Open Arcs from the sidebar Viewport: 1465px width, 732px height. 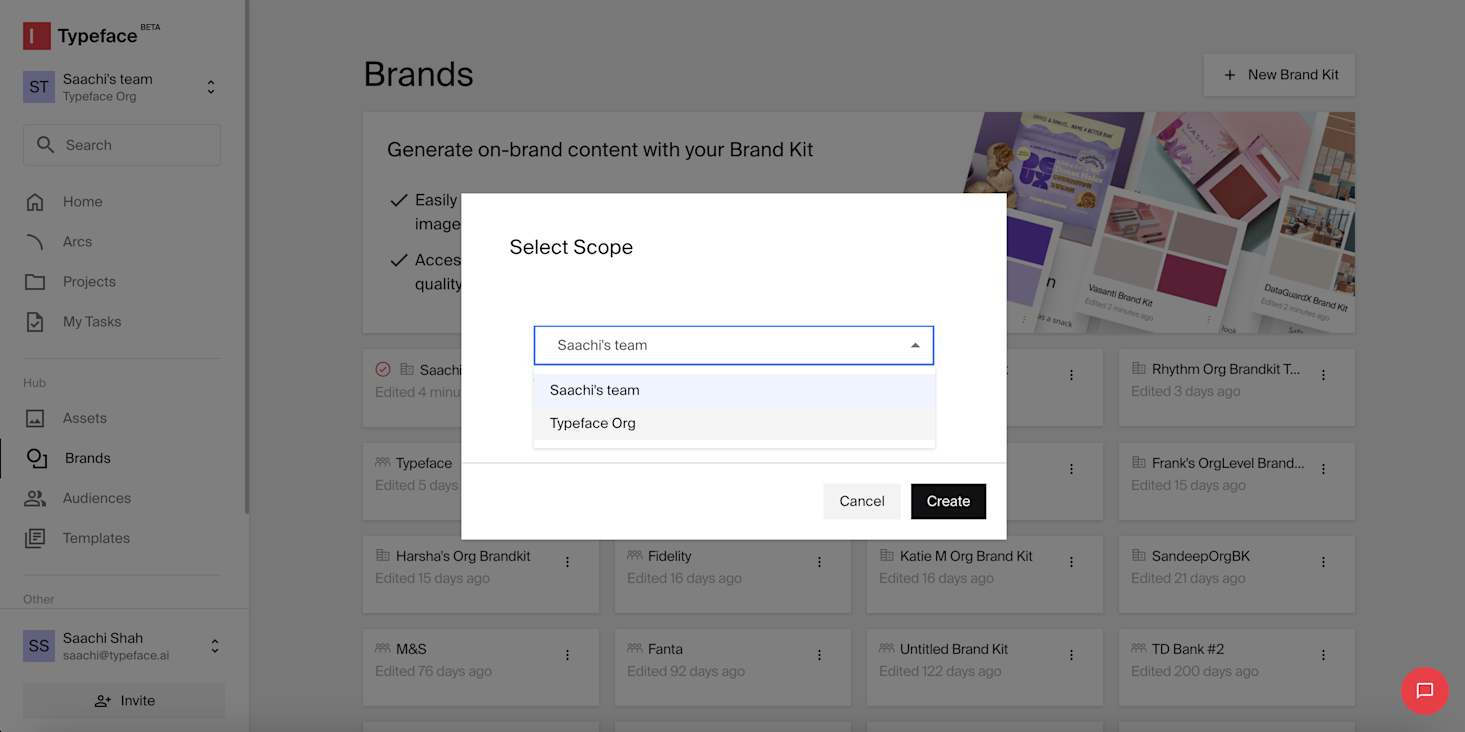click(77, 242)
